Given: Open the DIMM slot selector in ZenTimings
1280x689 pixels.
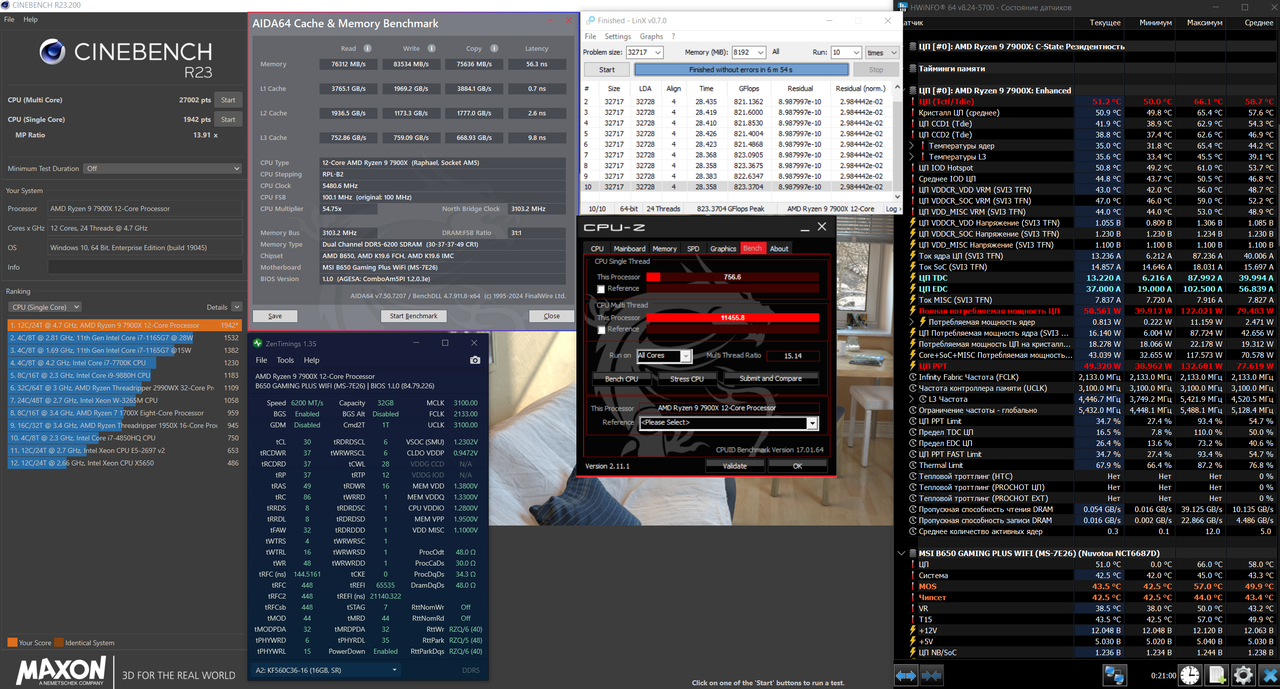Looking at the screenshot, I should (325, 670).
